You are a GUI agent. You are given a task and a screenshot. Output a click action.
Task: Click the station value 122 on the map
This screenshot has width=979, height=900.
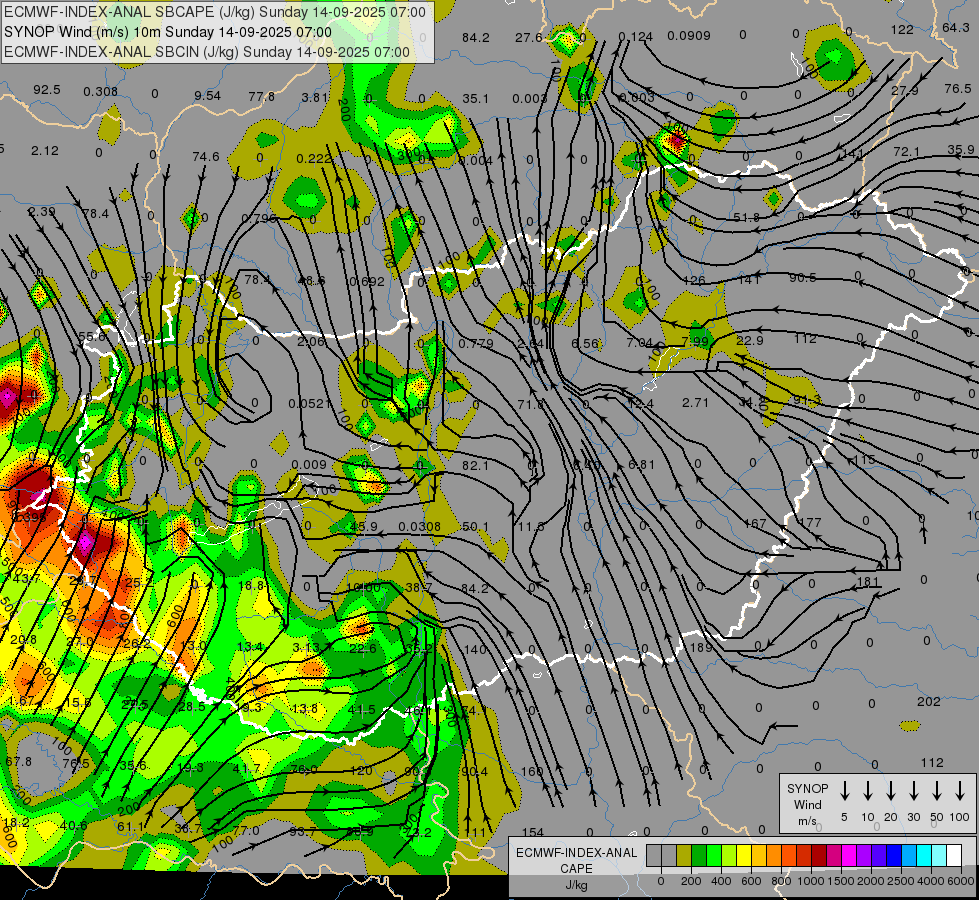(x=902, y=29)
